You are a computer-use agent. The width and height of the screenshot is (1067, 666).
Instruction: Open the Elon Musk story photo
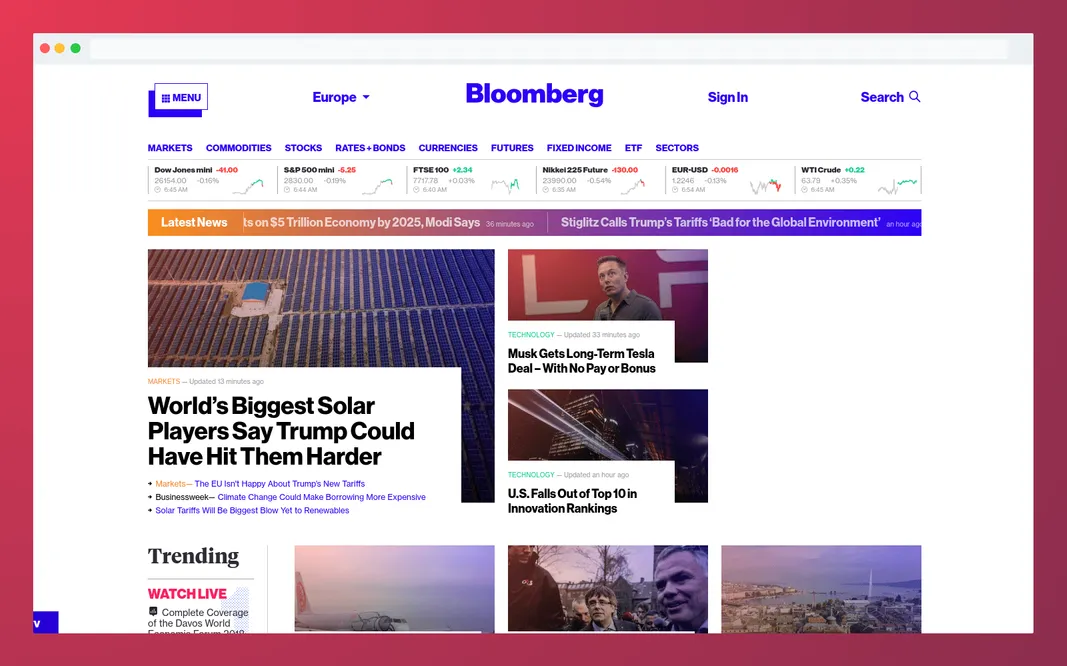click(x=608, y=285)
